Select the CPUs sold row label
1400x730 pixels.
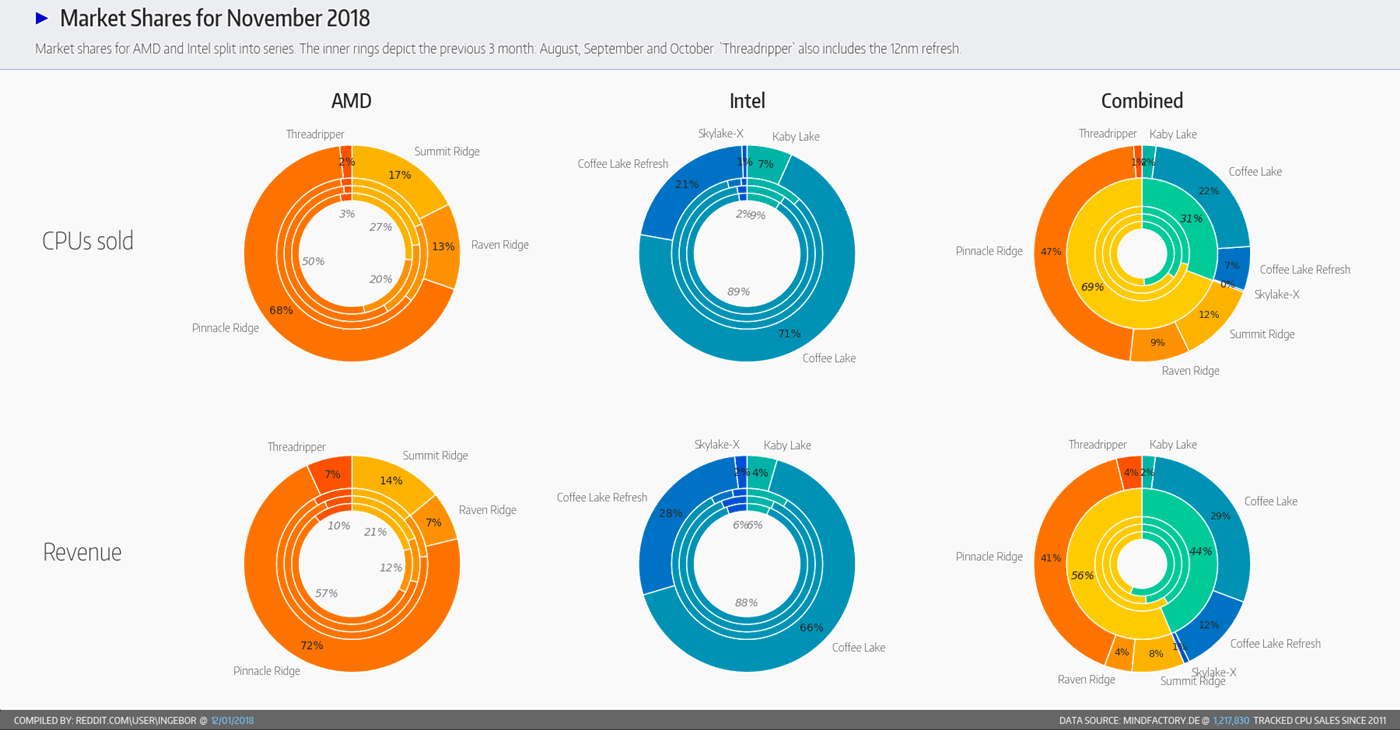point(88,241)
